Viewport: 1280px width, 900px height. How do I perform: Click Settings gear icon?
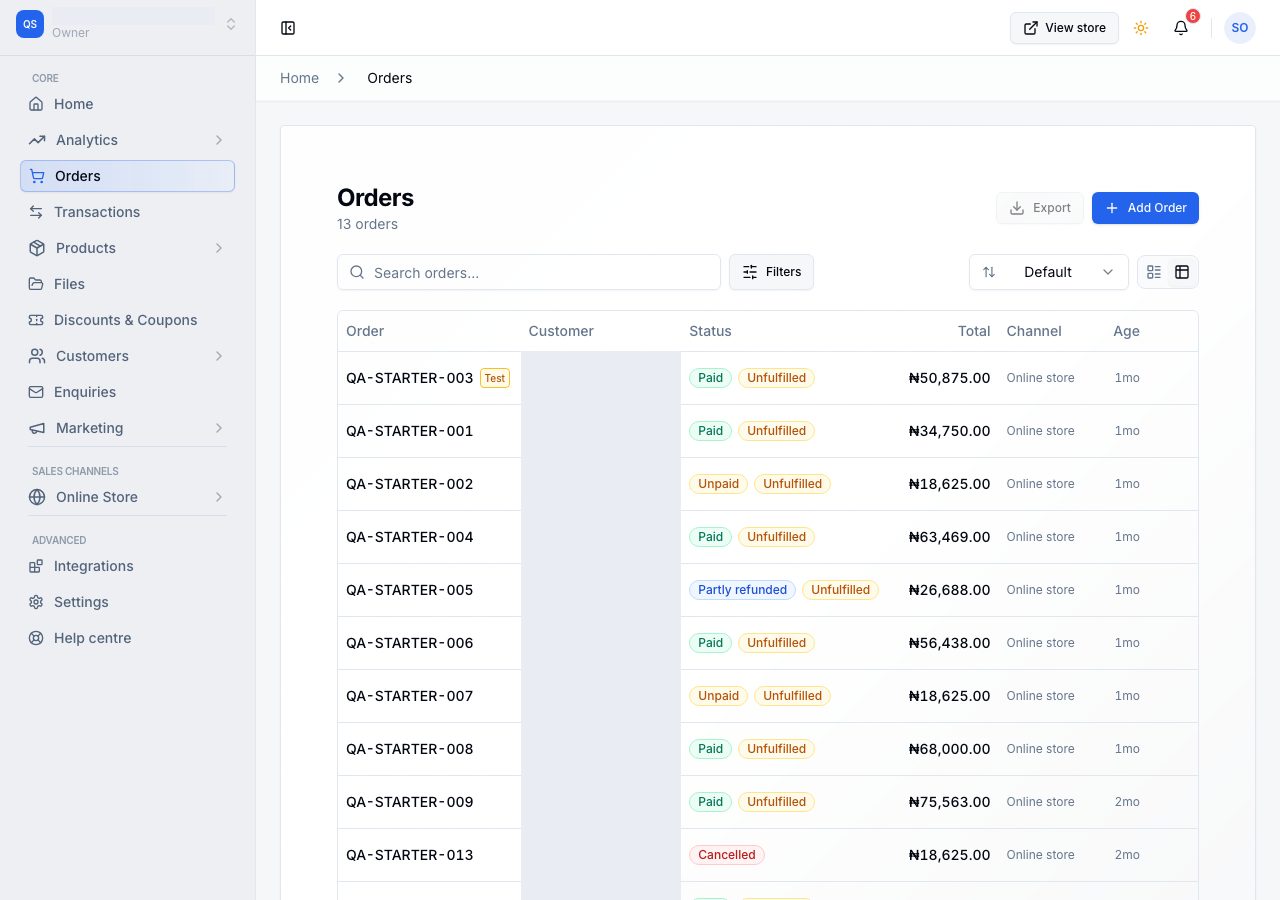pos(36,602)
